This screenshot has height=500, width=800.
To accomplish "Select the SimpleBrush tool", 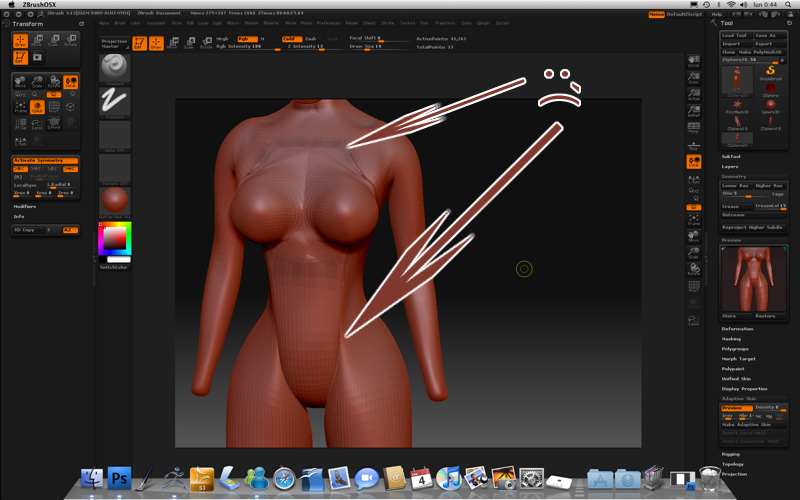I will (x=770, y=72).
